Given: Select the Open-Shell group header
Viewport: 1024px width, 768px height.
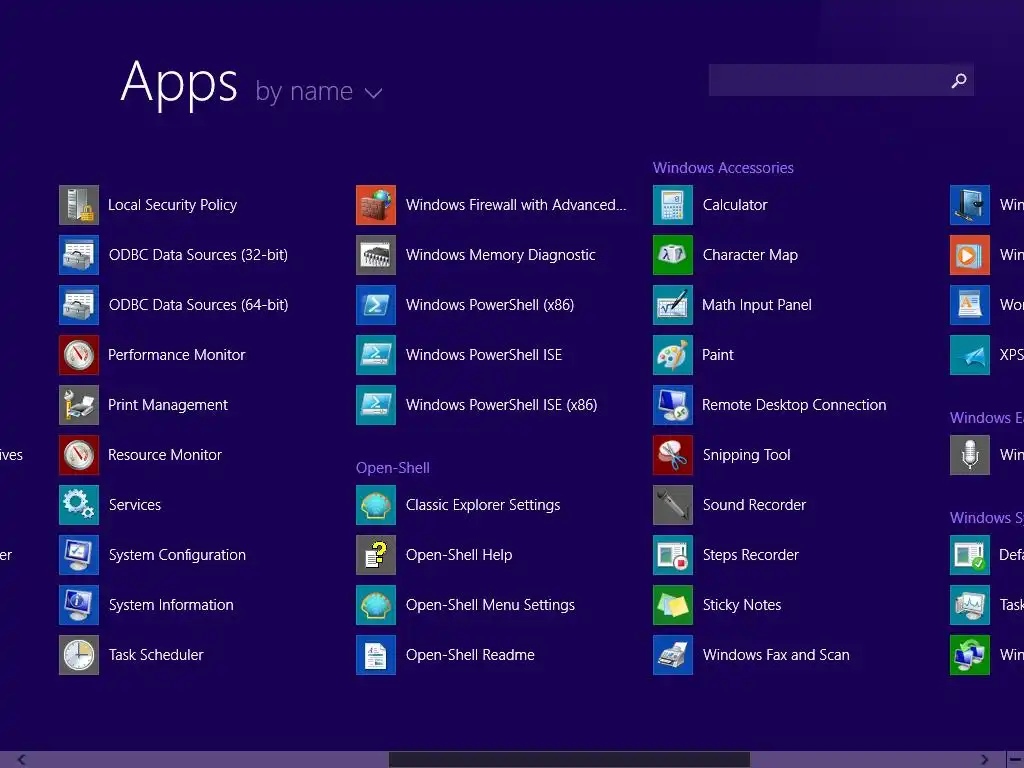Looking at the screenshot, I should tap(392, 468).
